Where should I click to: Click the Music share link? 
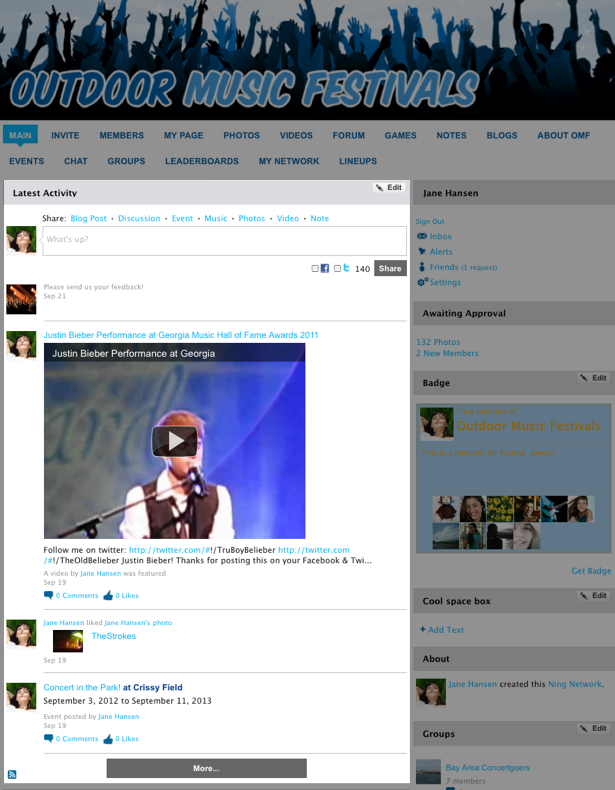(x=216, y=218)
